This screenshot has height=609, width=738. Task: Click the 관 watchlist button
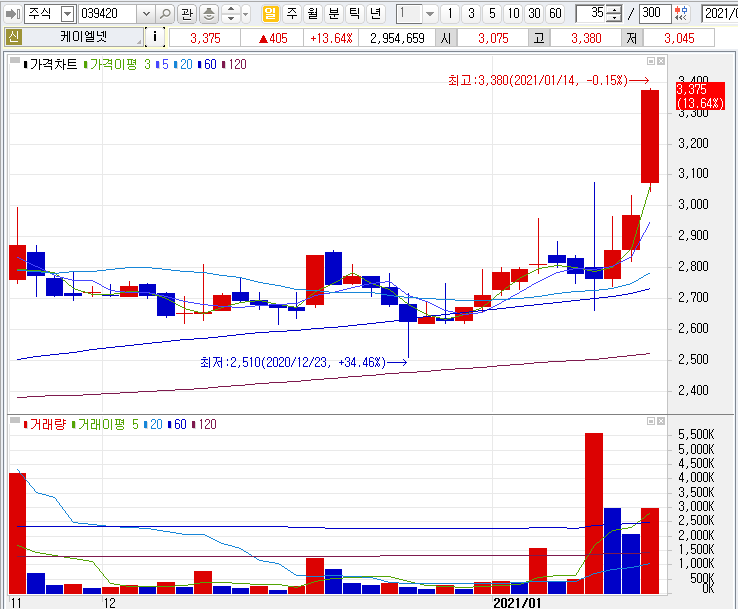(187, 14)
